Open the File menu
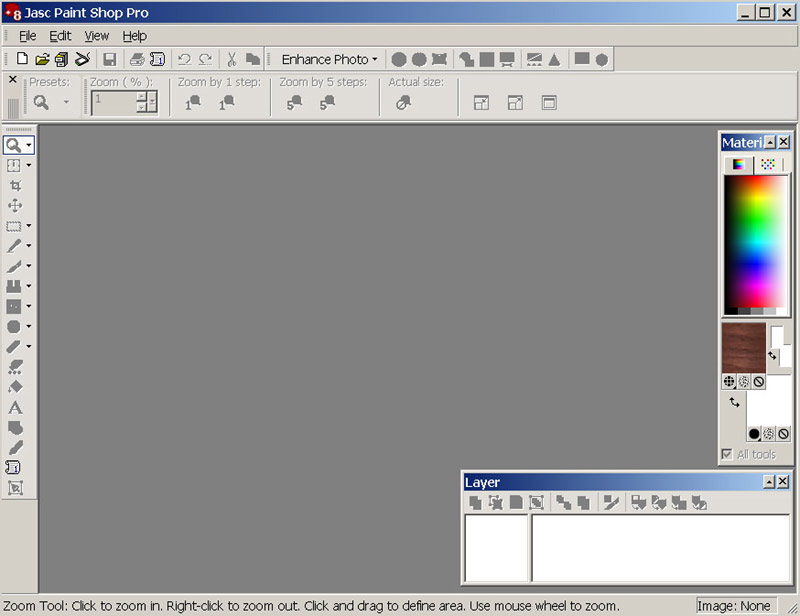Viewport: 800px width, 616px height. click(x=27, y=36)
